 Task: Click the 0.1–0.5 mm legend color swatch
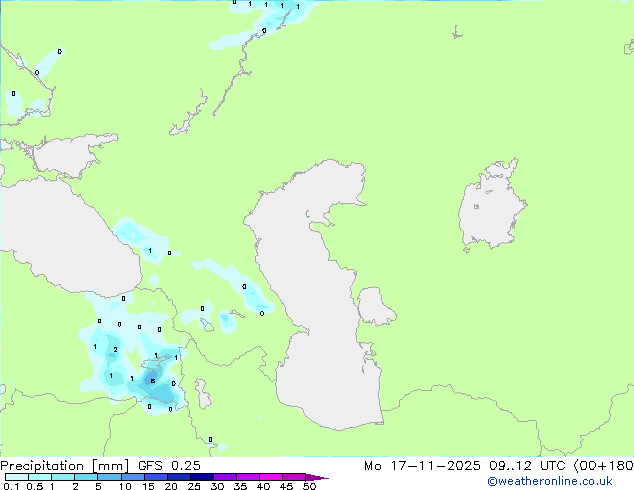point(17,477)
